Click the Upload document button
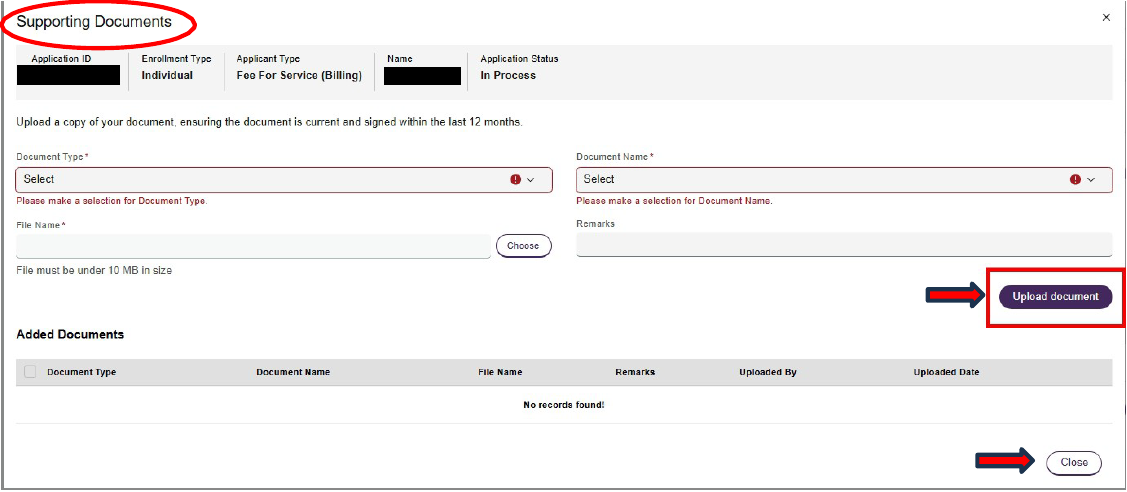This screenshot has height=492, width=1127. tap(1055, 297)
